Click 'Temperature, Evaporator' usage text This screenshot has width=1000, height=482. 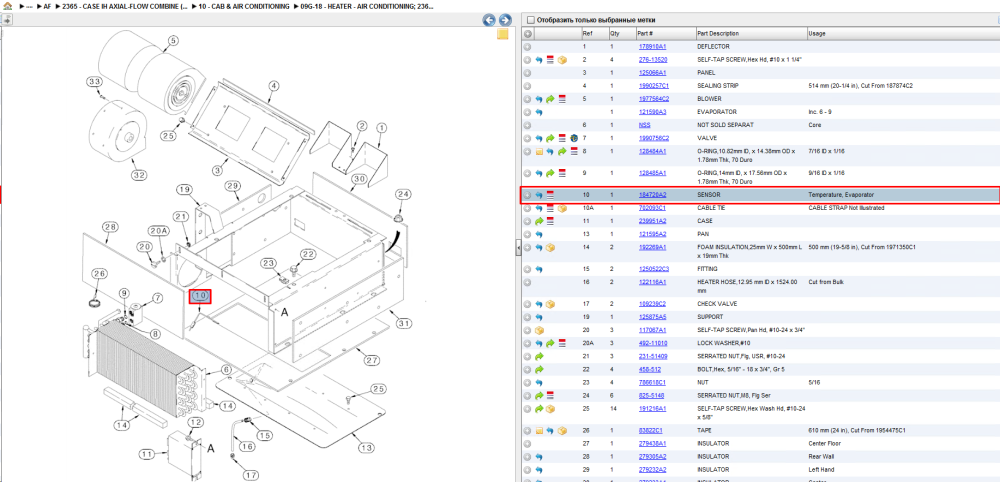coord(841,194)
